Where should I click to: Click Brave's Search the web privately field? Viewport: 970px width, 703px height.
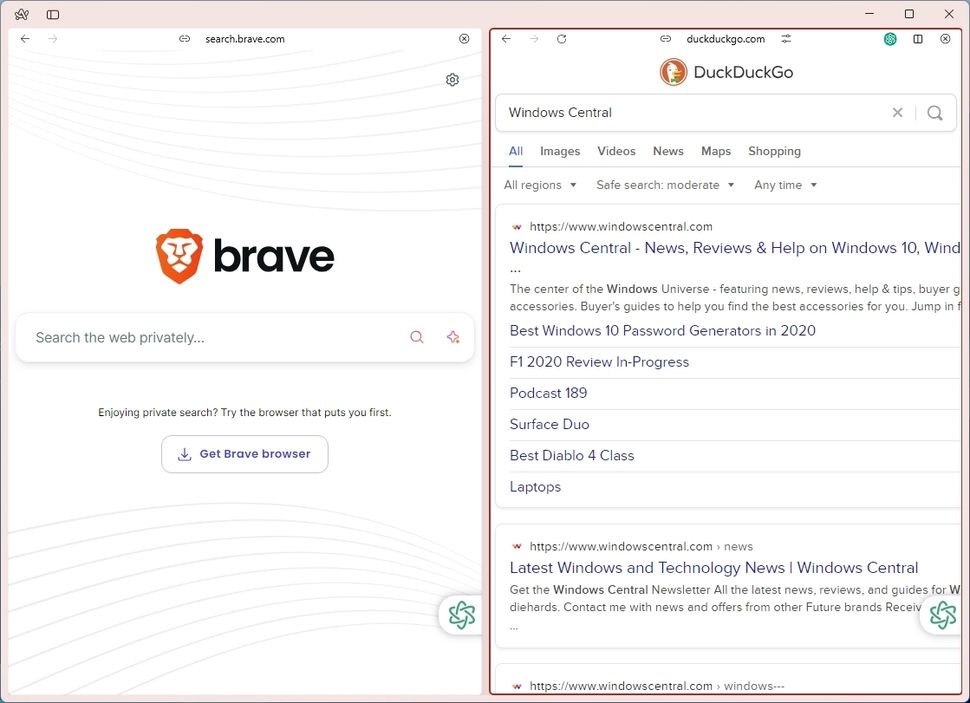[x=200, y=337]
